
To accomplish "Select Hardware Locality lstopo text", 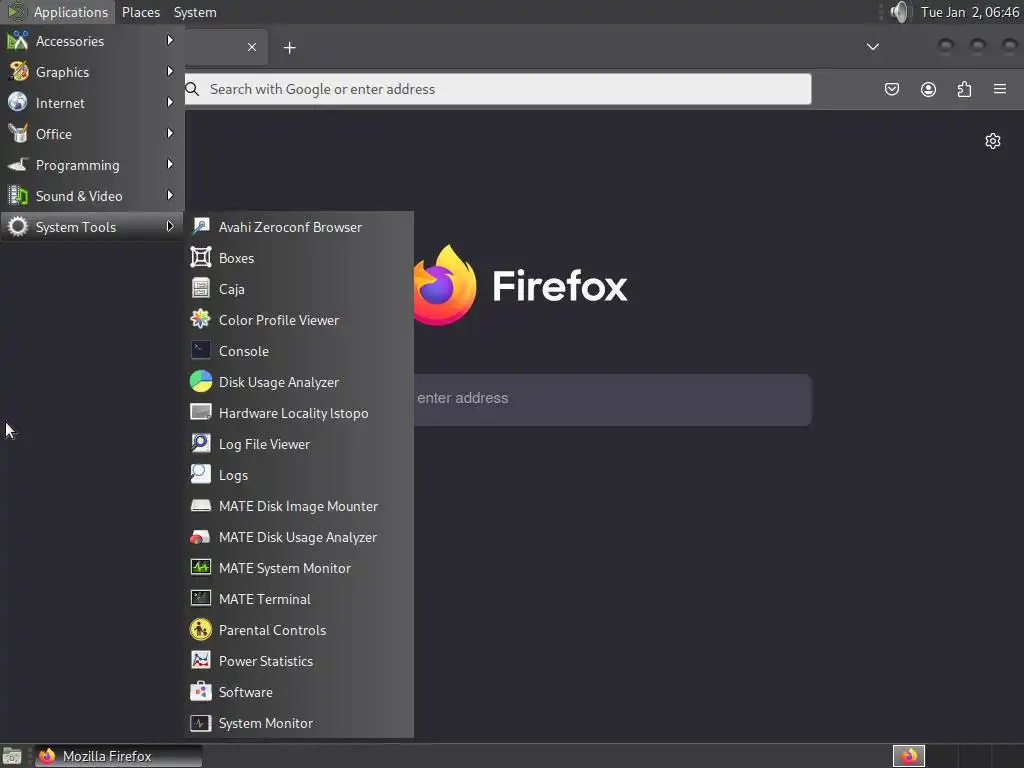I will click(293, 413).
